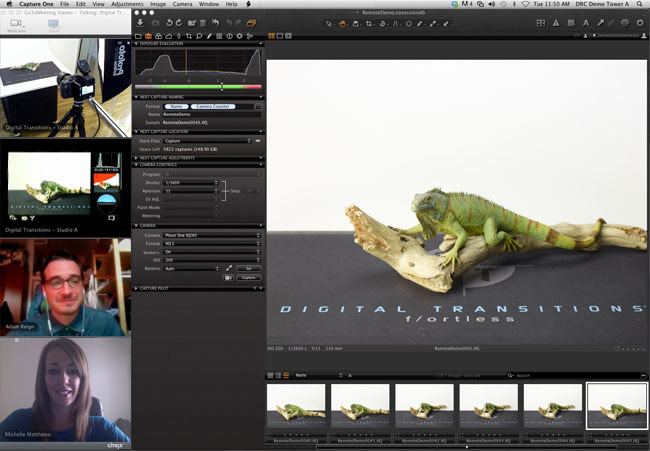Collapse the Camera Controls panel
This screenshot has width=650, height=451.
tap(136, 165)
